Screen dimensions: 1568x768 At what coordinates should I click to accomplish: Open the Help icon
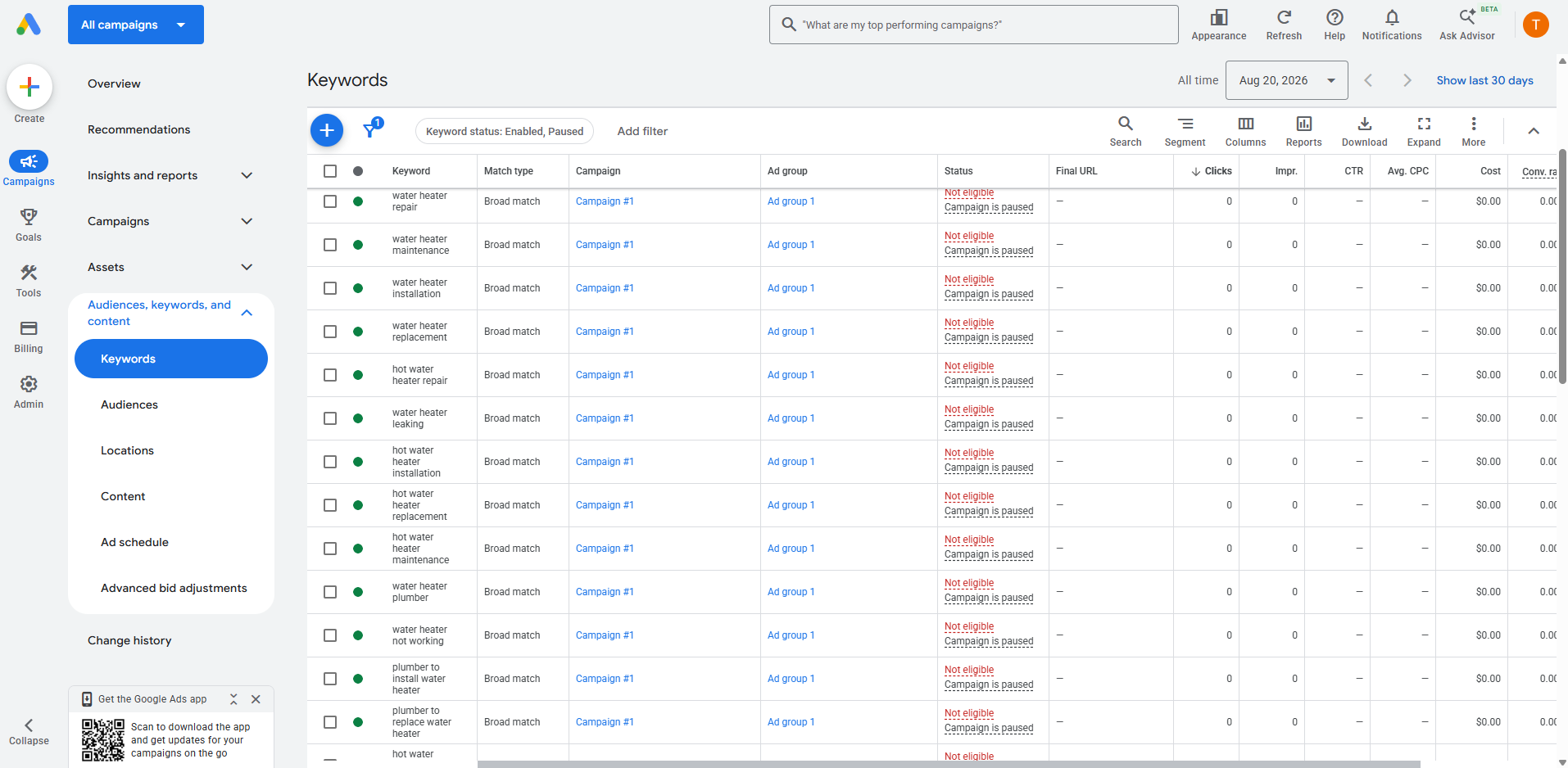[x=1335, y=17]
